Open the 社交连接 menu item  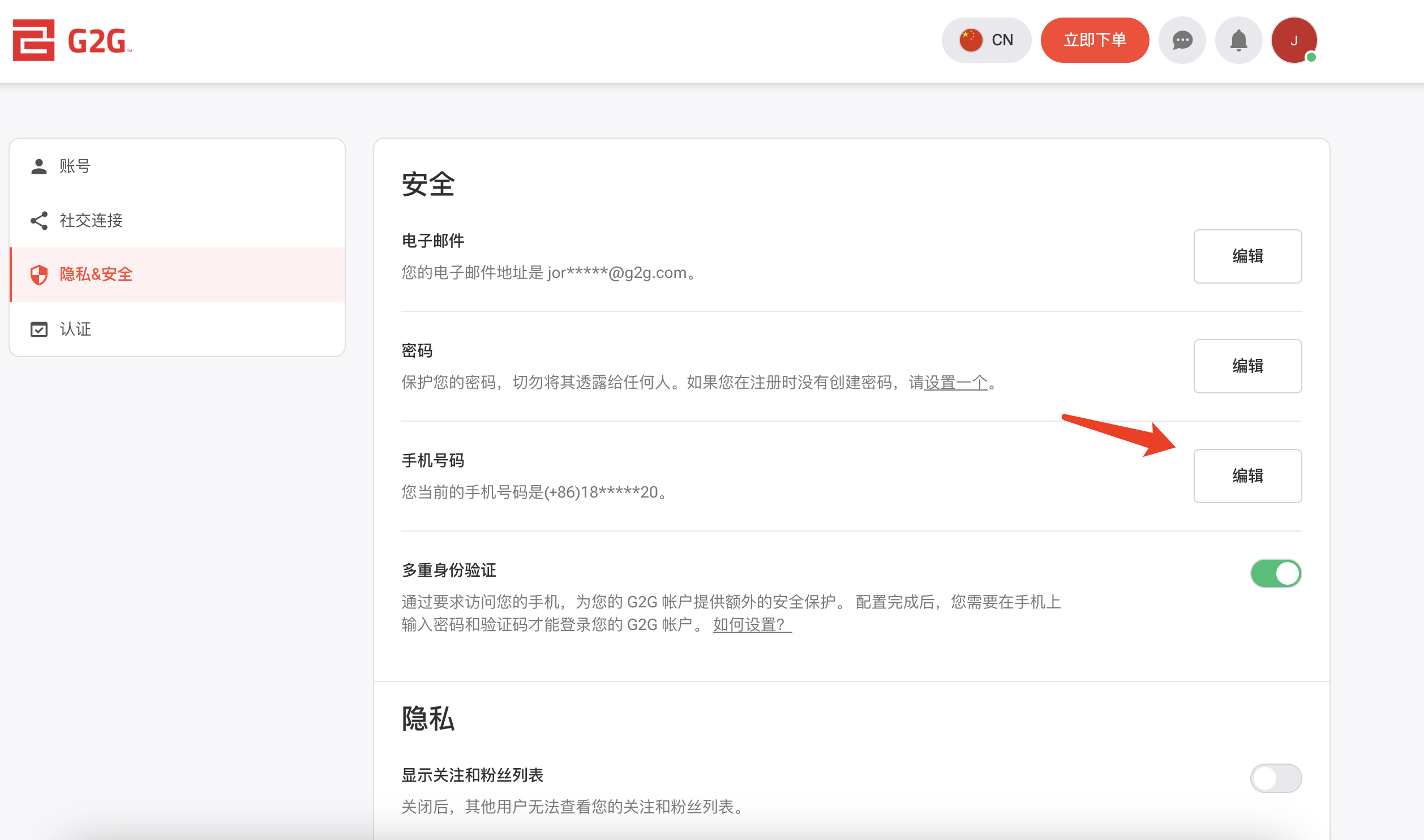(x=91, y=221)
